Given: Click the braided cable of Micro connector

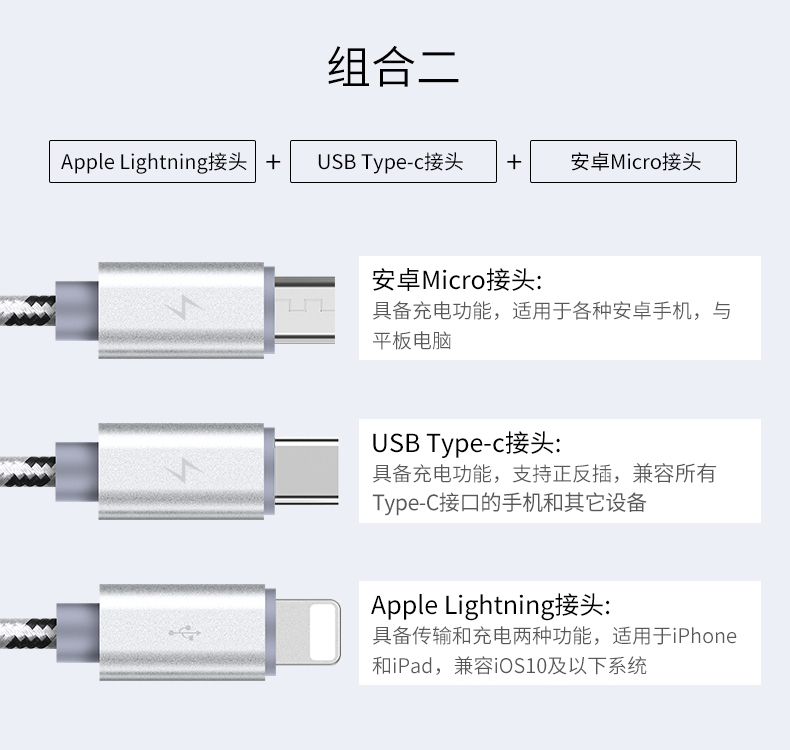Looking at the screenshot, I should point(28,310).
